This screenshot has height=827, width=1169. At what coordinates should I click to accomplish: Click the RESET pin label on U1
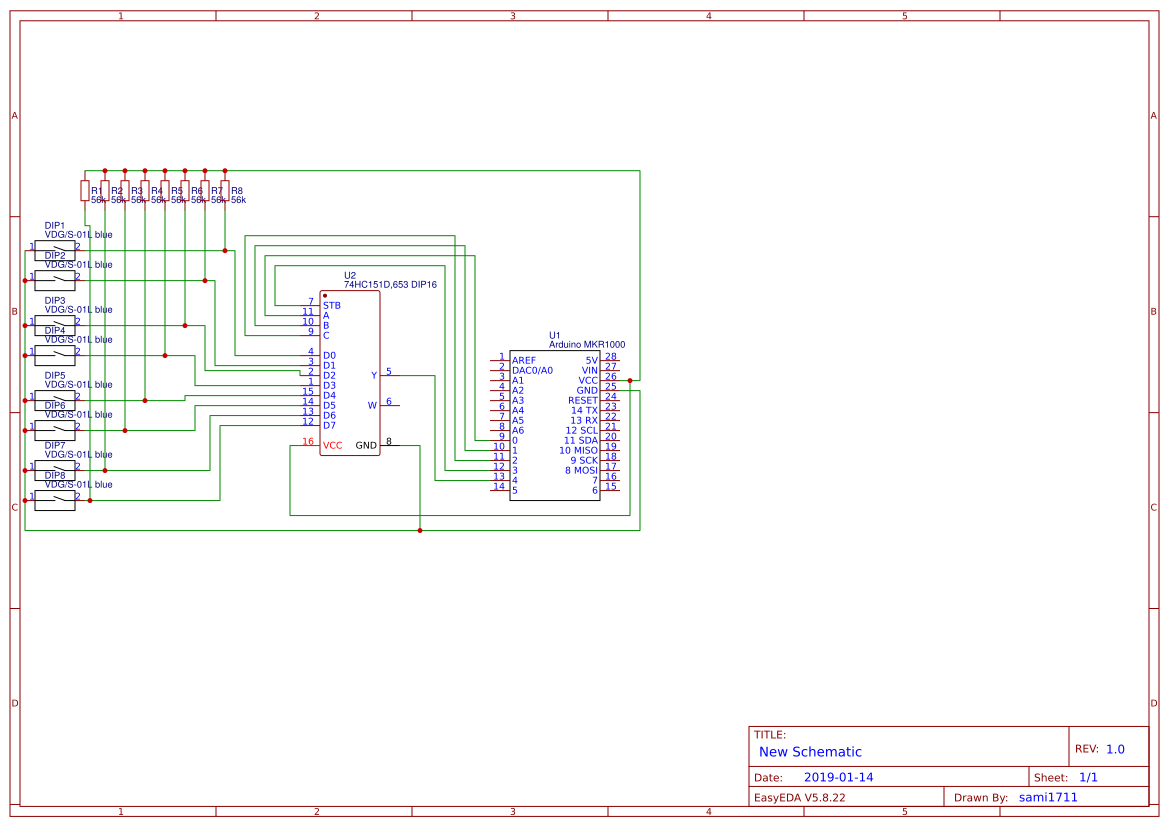[x=583, y=401]
